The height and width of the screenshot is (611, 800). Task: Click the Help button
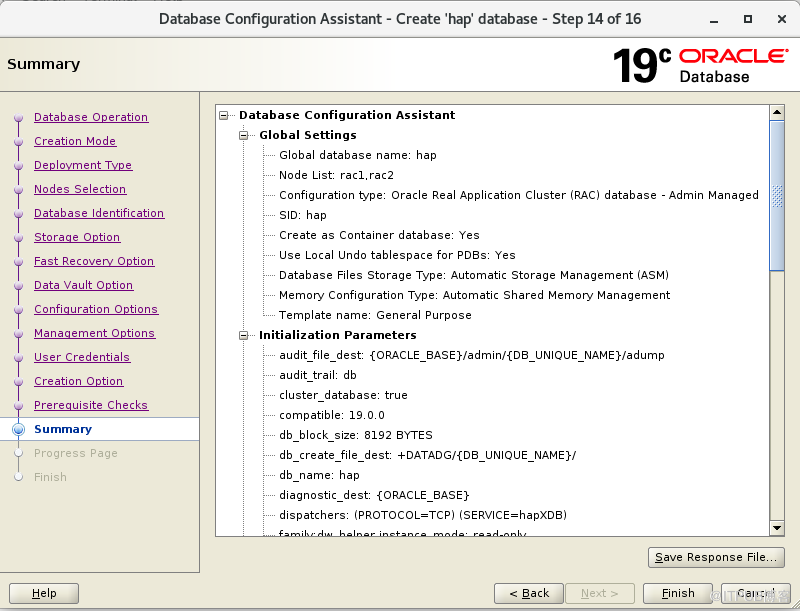click(44, 593)
